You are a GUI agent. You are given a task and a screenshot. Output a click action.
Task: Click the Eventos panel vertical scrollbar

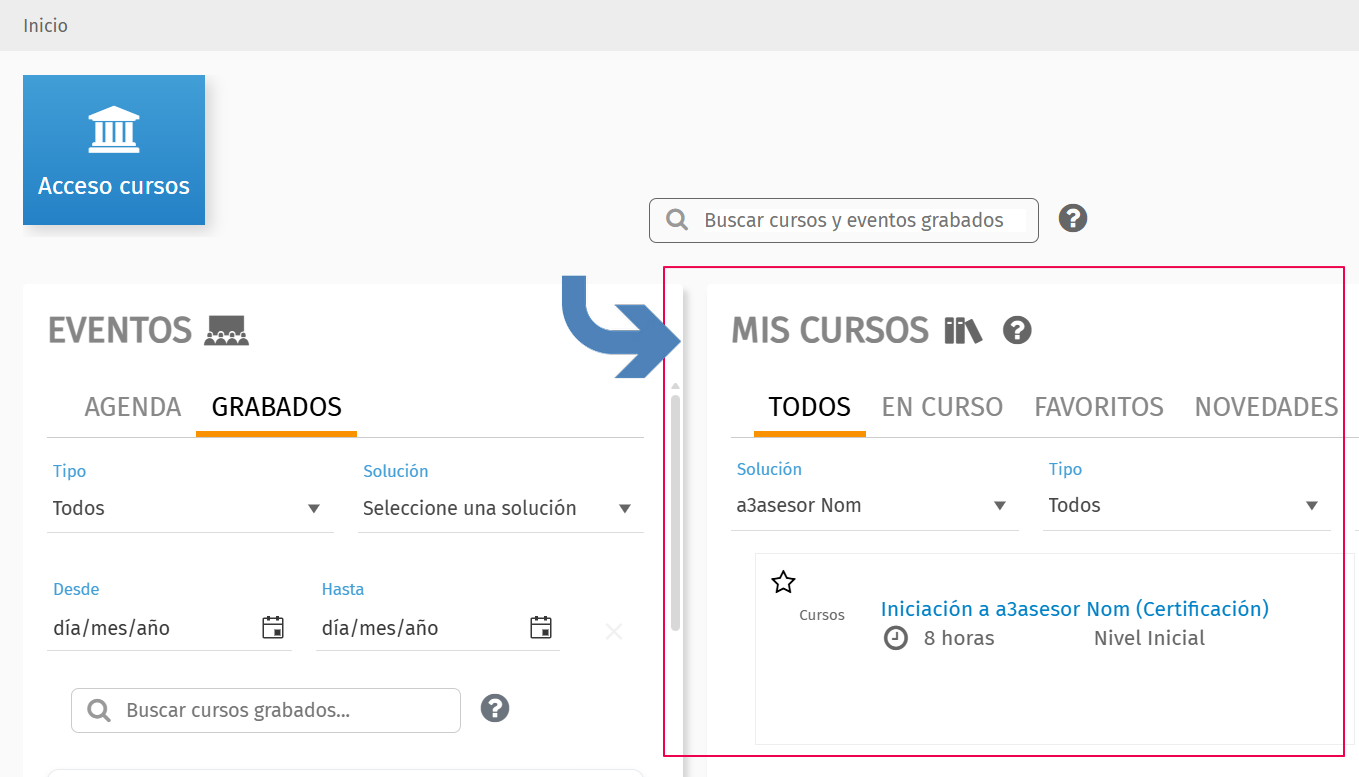tap(676, 512)
